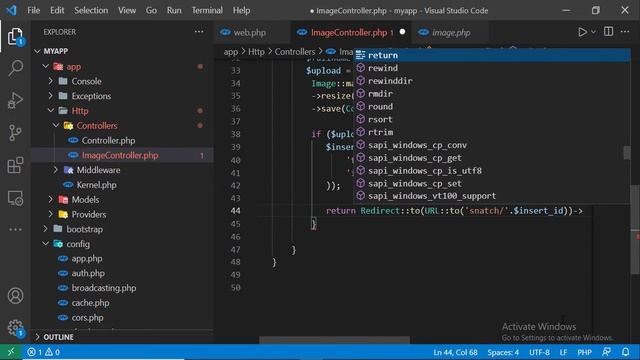Change line ending via LF status item

(563, 352)
